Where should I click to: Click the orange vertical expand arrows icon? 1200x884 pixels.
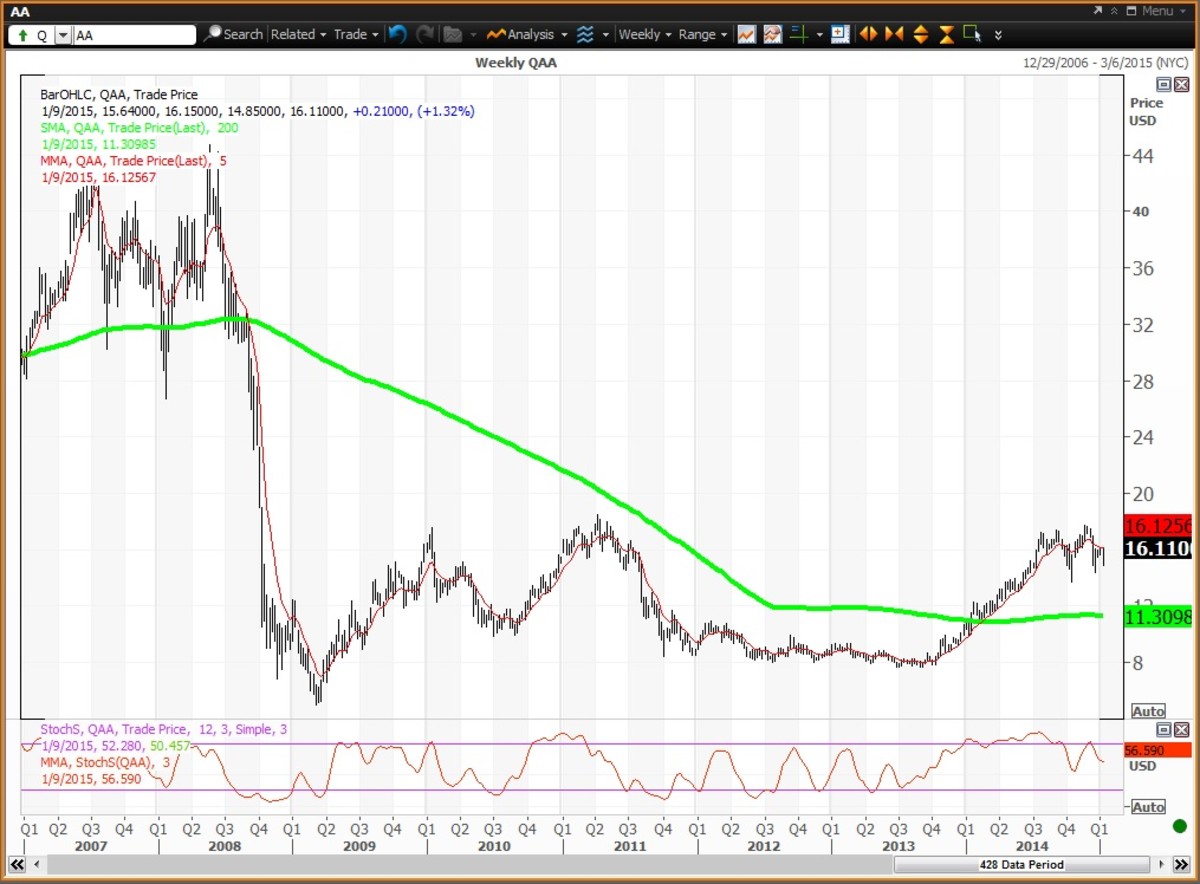click(920, 34)
